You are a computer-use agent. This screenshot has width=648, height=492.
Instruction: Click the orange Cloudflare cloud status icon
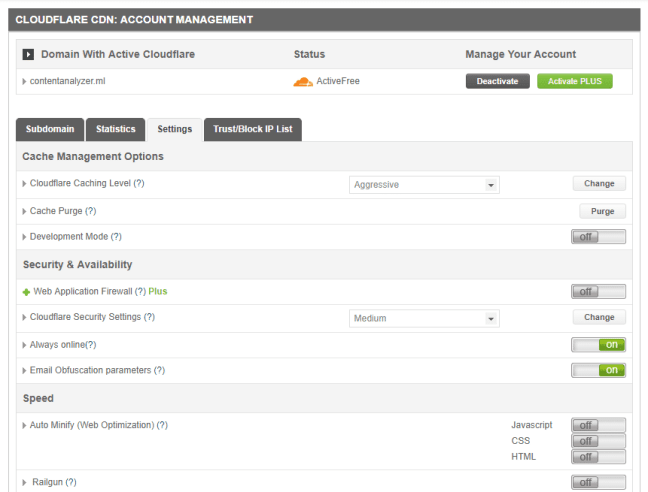pyautogui.click(x=303, y=82)
